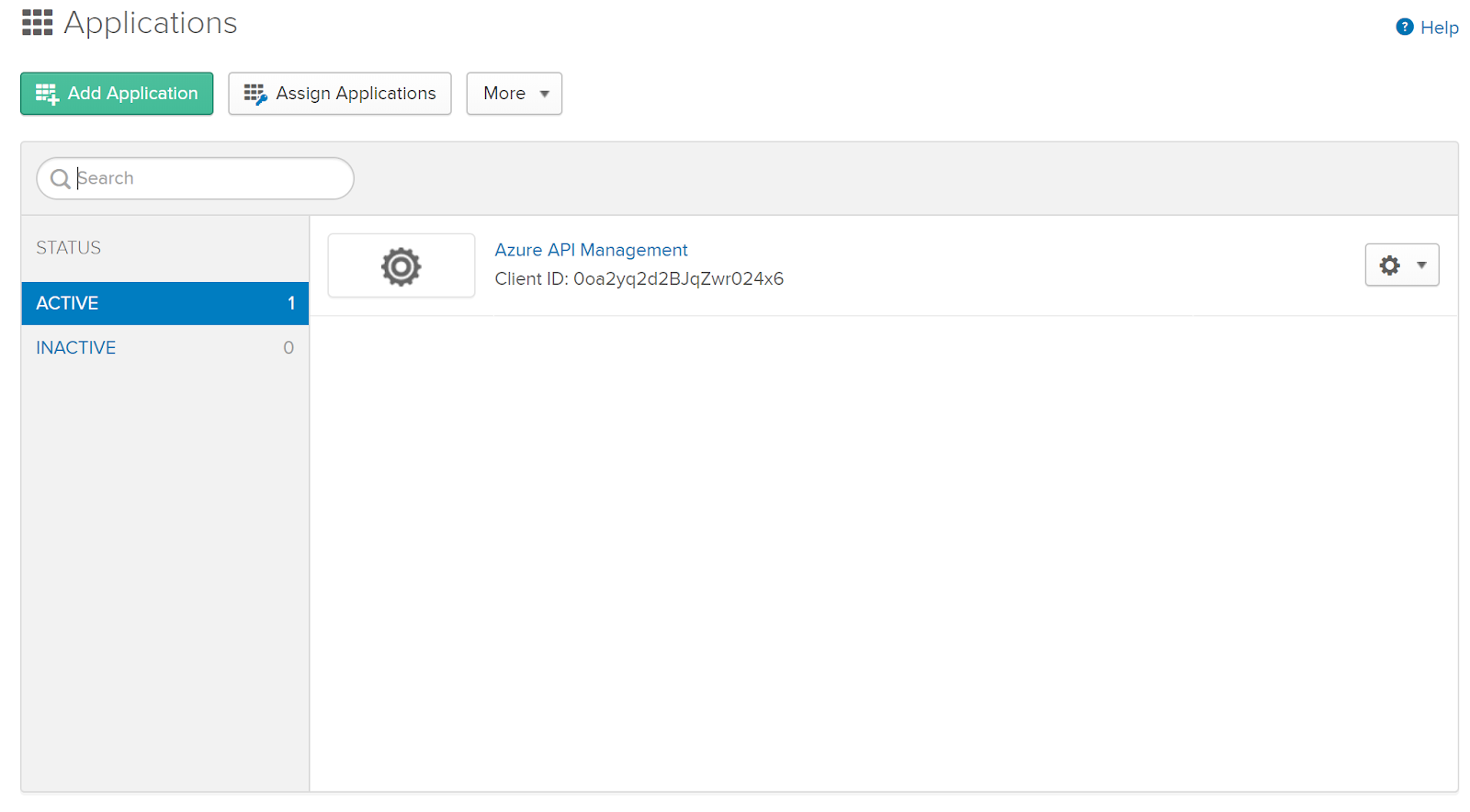
Task: Click the inactive count 0
Action: 288,348
